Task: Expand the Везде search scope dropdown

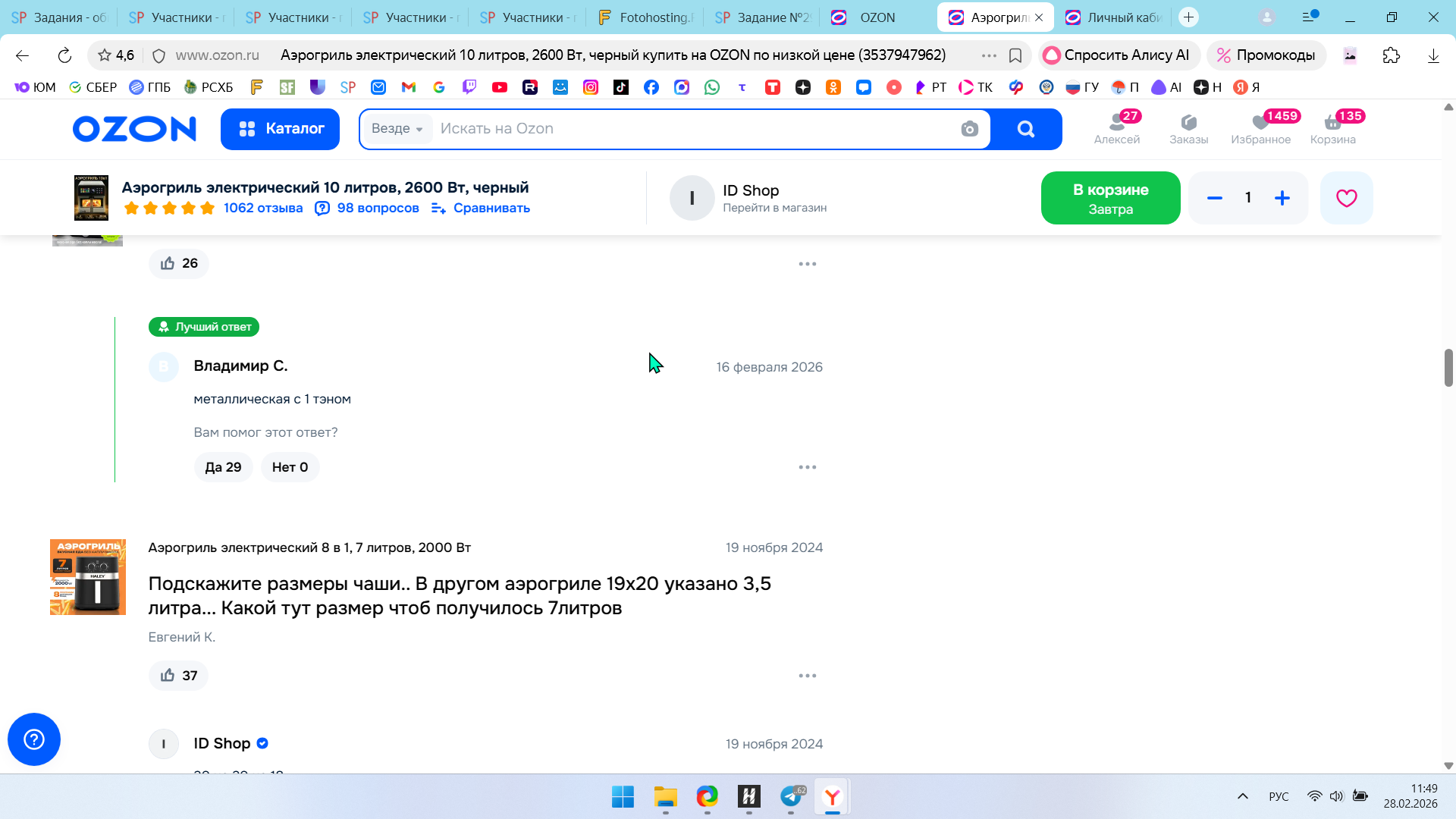Action: click(397, 129)
